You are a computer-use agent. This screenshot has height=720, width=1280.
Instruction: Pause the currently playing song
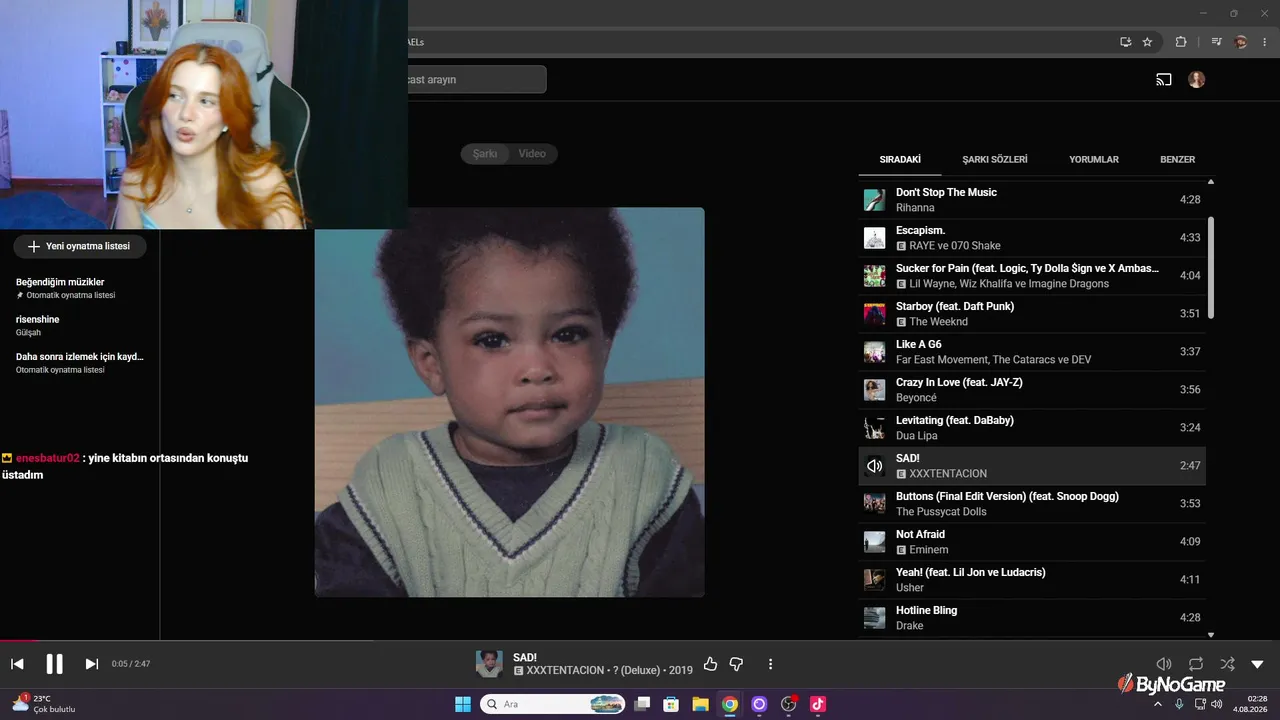click(54, 664)
